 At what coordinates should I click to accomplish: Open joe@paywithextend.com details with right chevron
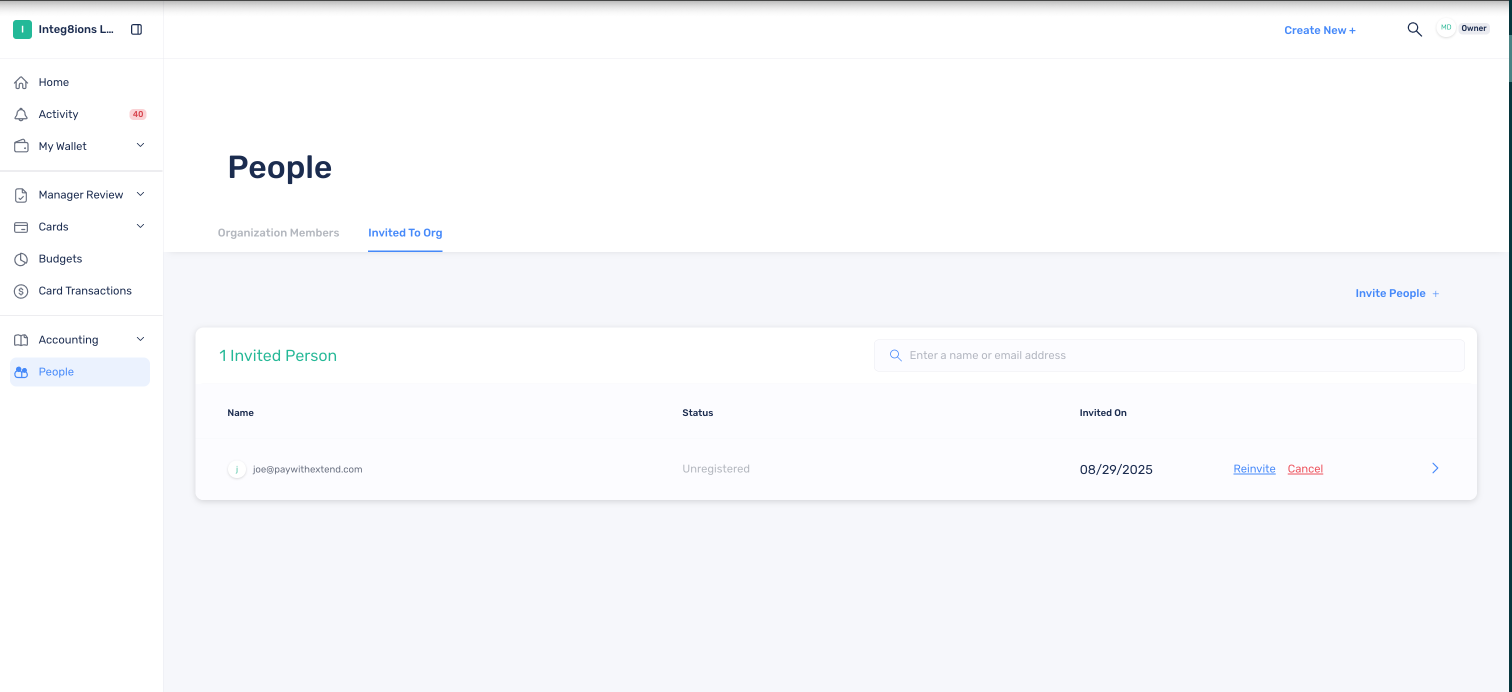click(1435, 468)
